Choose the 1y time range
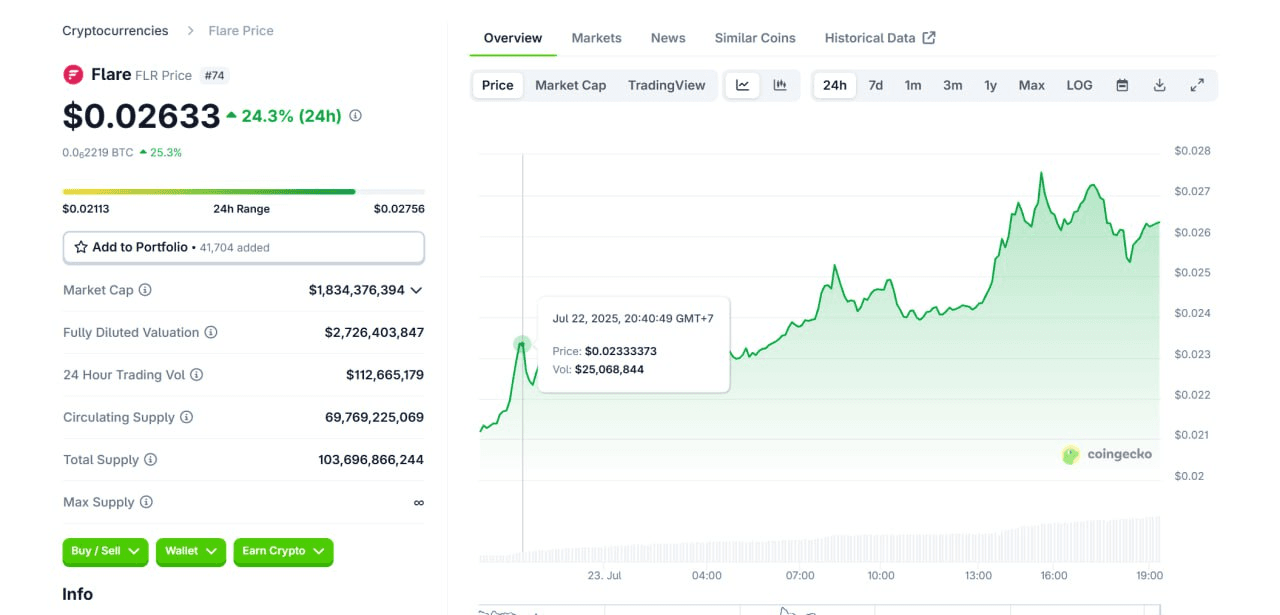This screenshot has width=1280, height=615. (x=991, y=85)
